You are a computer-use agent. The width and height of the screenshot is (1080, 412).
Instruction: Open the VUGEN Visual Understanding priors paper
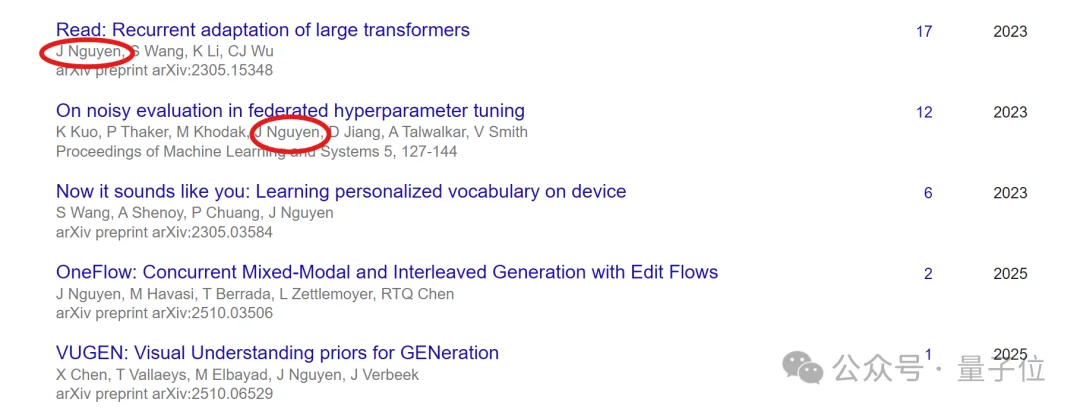coord(277,353)
